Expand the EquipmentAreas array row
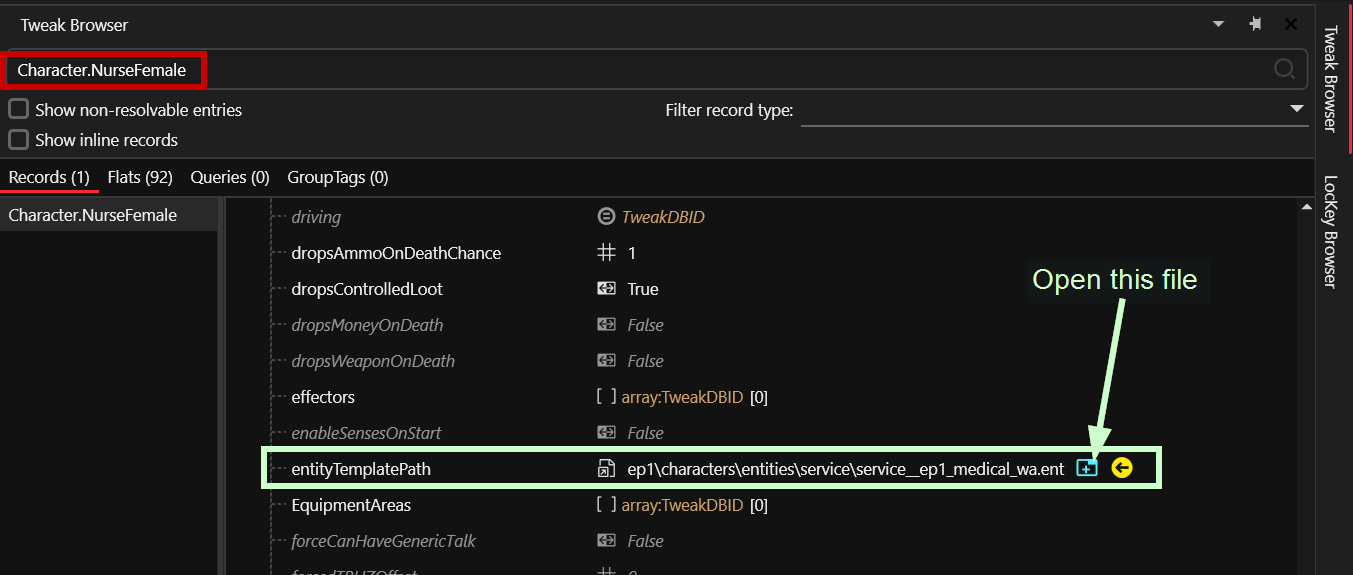The width and height of the screenshot is (1353, 575). (x=351, y=505)
